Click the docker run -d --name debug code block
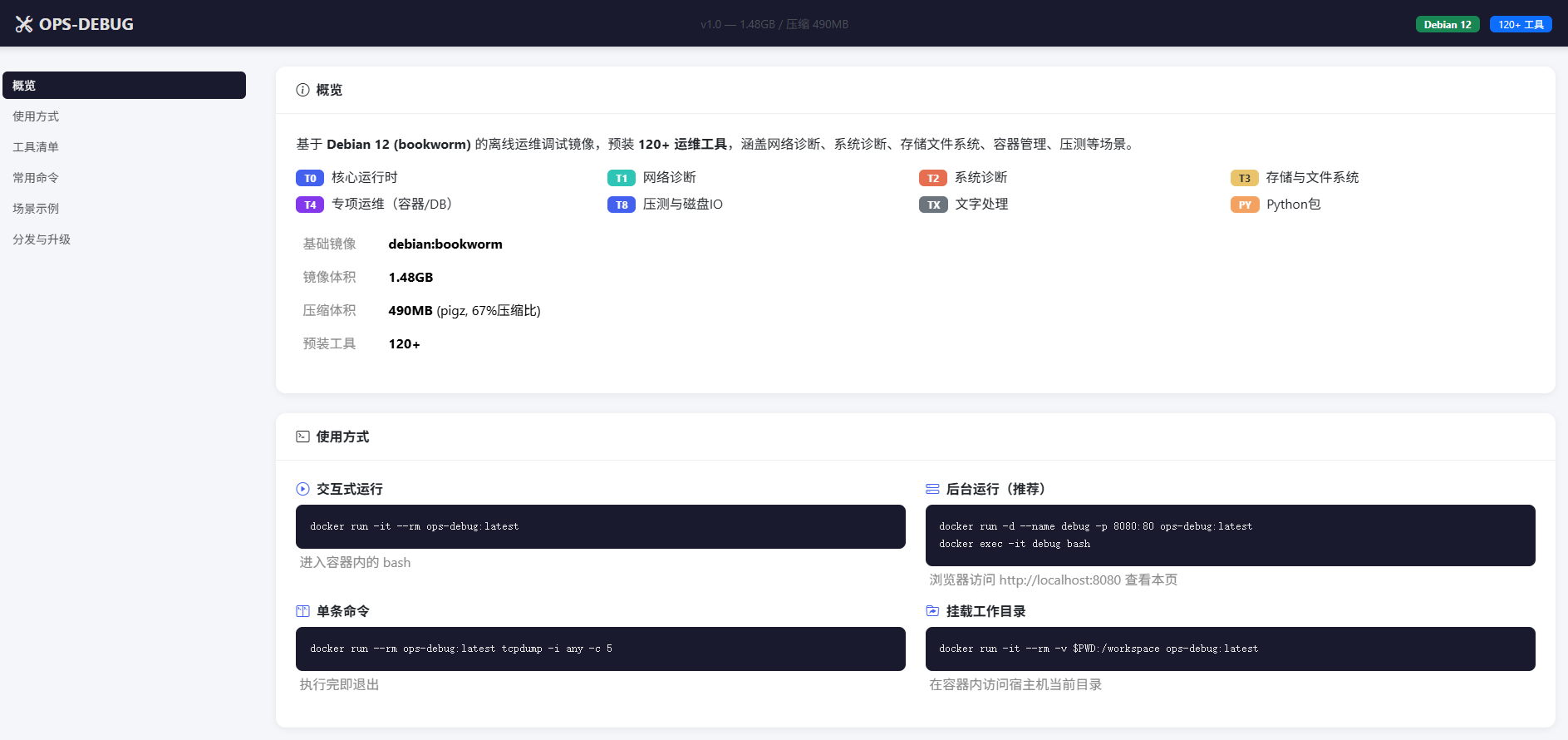Screen dimensions: 1568x740 click(x=1231, y=535)
